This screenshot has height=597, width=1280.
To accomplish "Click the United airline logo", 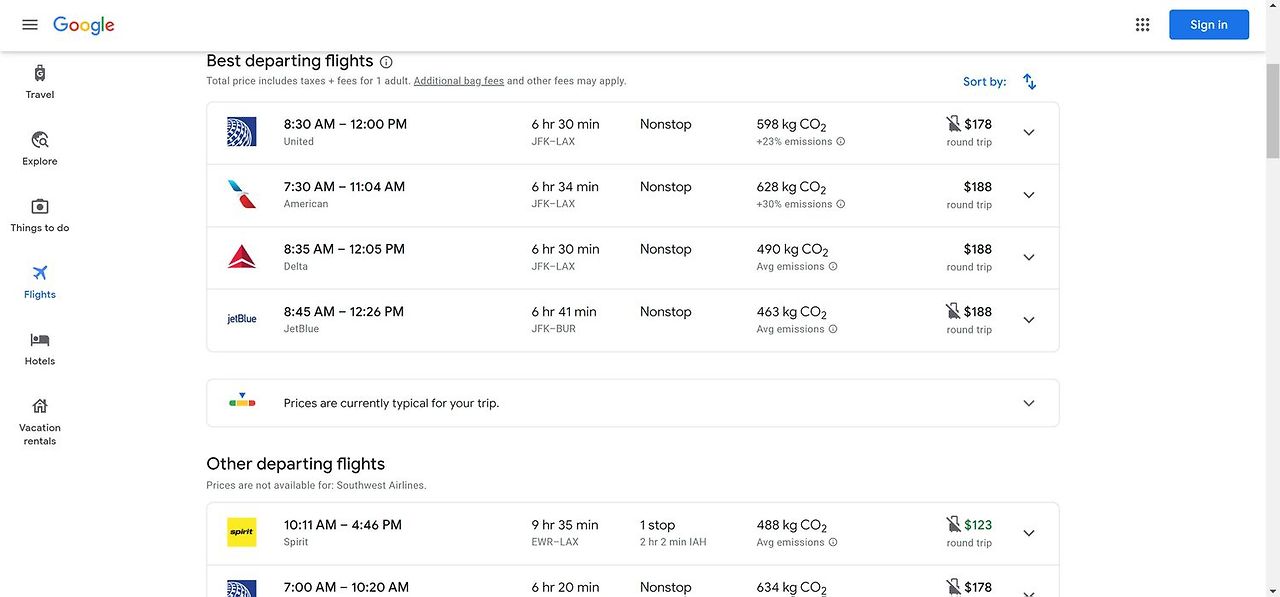I will coord(242,132).
